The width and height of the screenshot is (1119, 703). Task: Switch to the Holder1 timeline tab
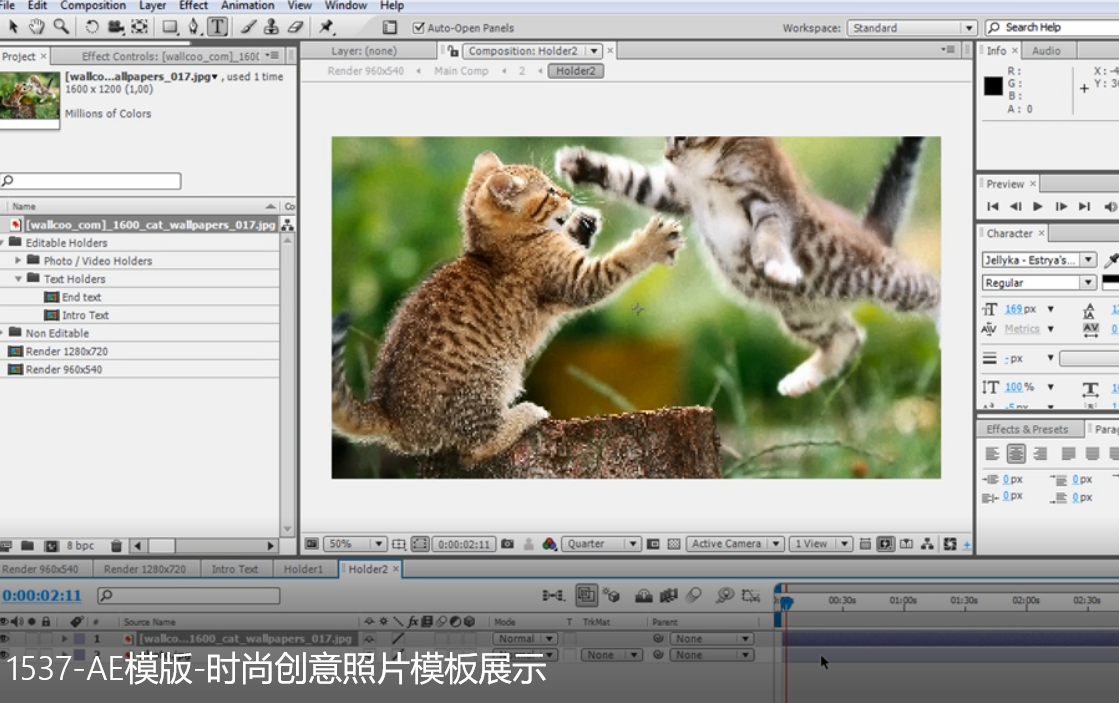point(303,569)
